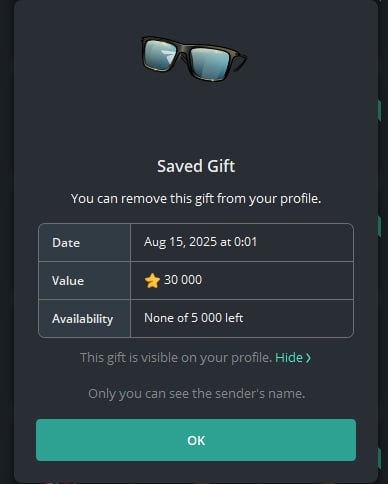Click the chevron beside Hide
The image size is (388, 484).
(x=308, y=358)
